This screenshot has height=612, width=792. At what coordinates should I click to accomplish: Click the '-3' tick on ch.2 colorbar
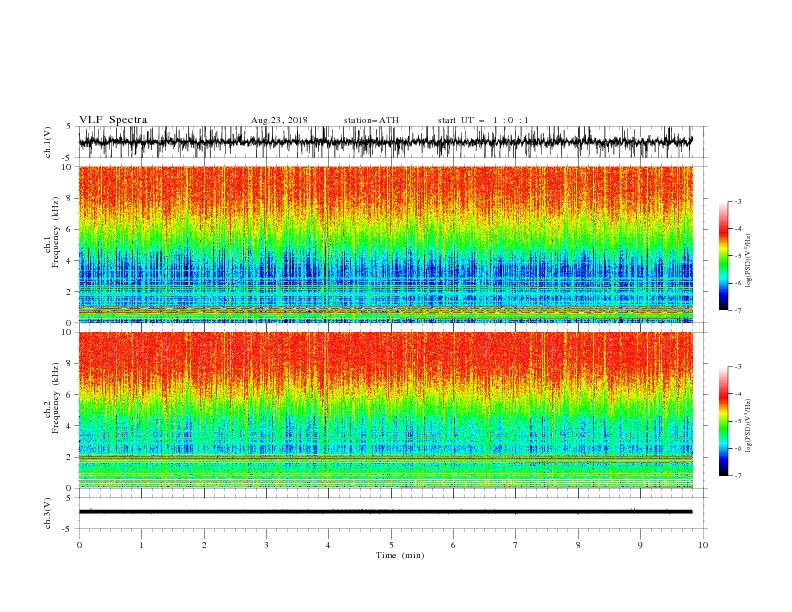(737, 367)
